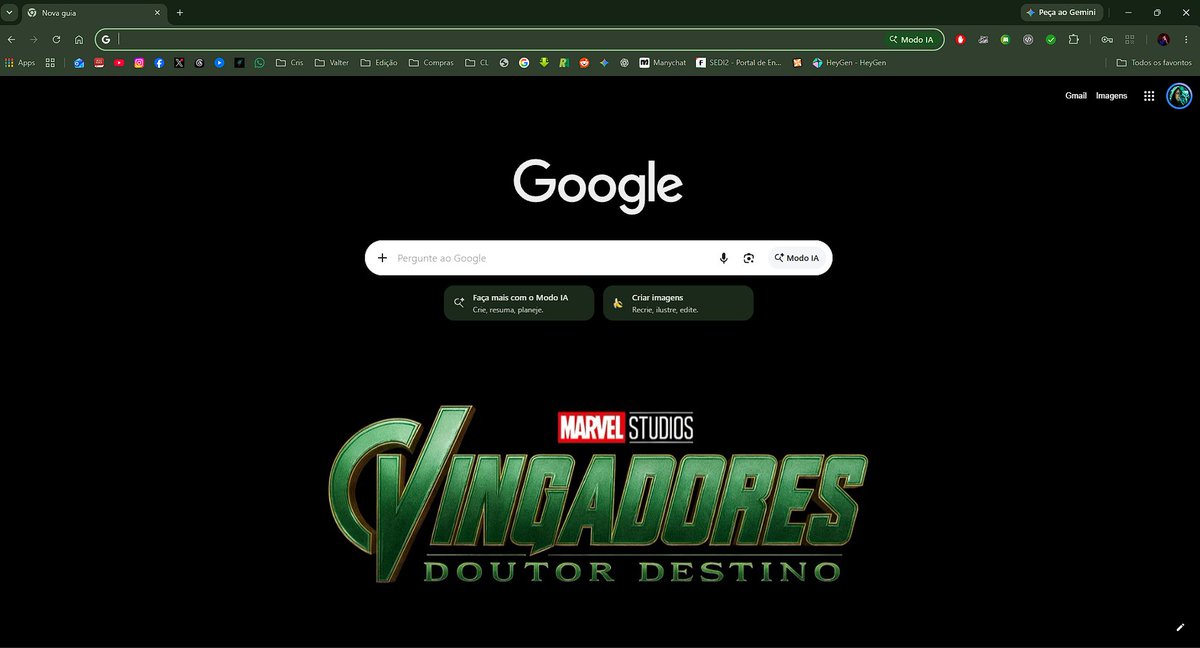Open the Reddit bookmark icon
This screenshot has width=1200, height=648.
[x=584, y=63]
